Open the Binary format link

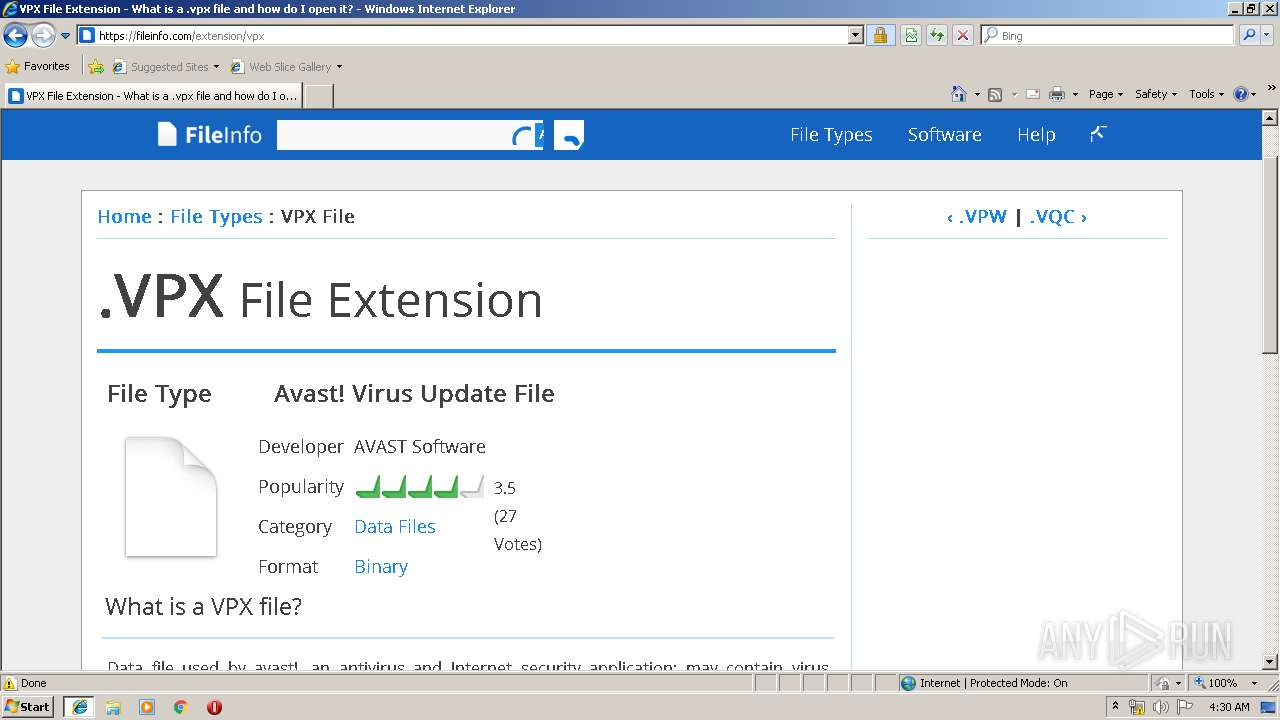(381, 566)
